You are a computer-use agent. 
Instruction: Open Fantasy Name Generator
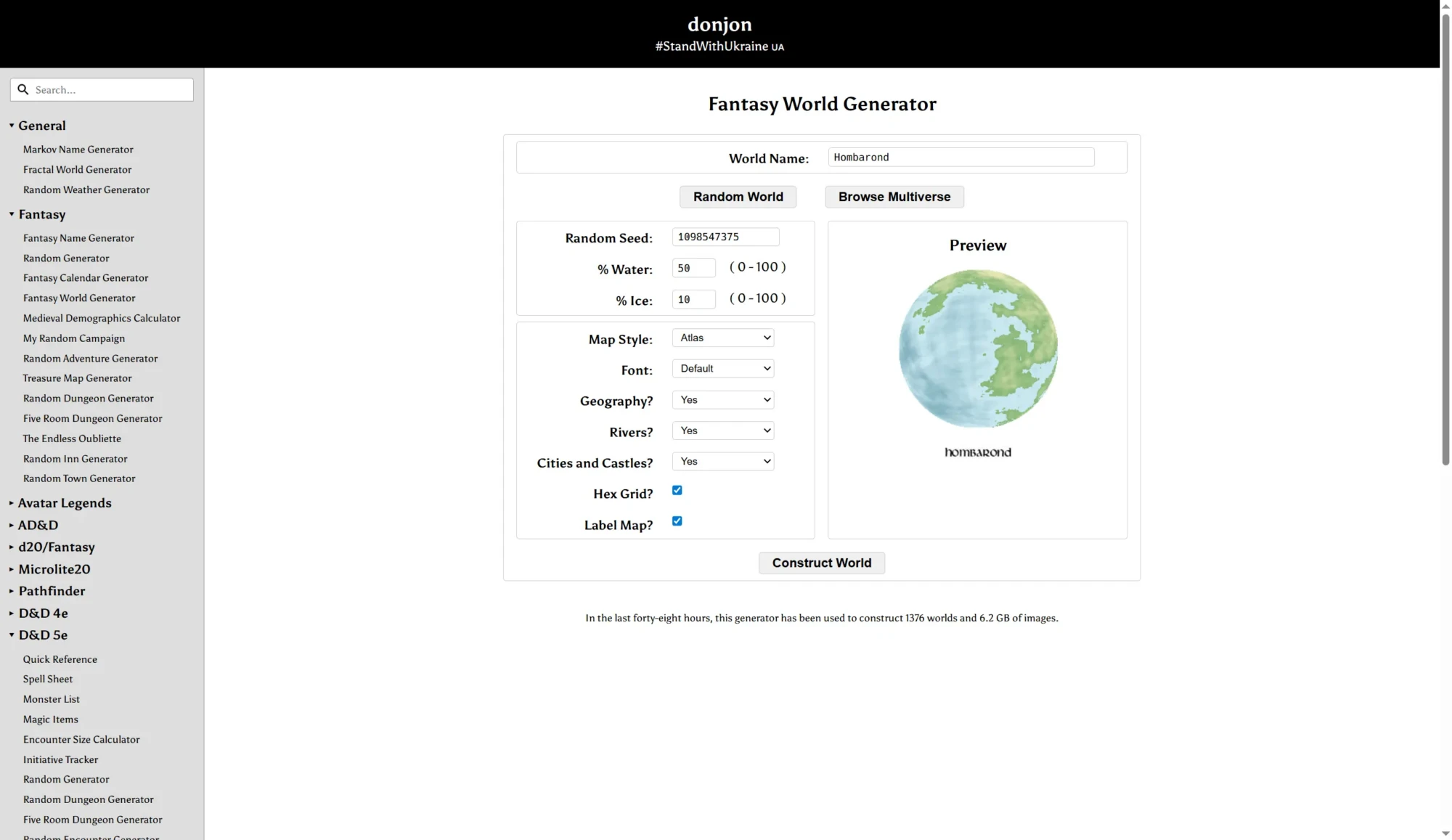tap(78, 238)
